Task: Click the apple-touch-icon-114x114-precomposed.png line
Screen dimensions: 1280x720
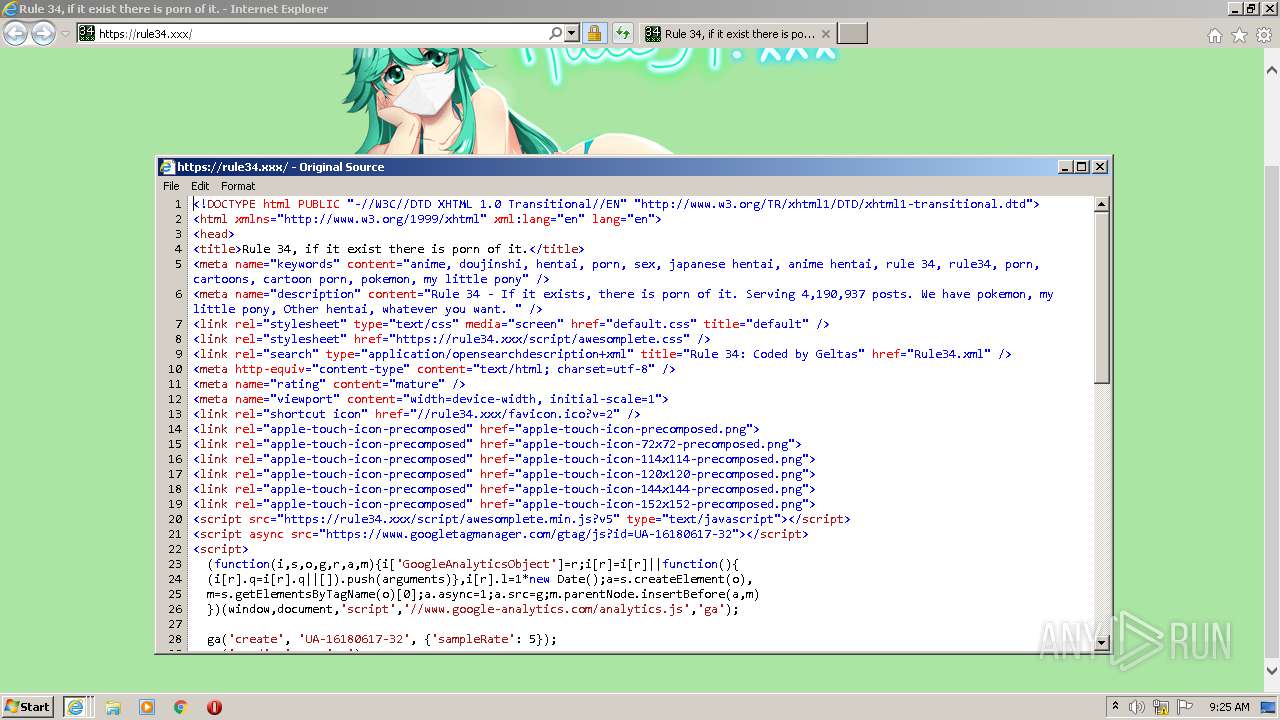Action: 504,459
